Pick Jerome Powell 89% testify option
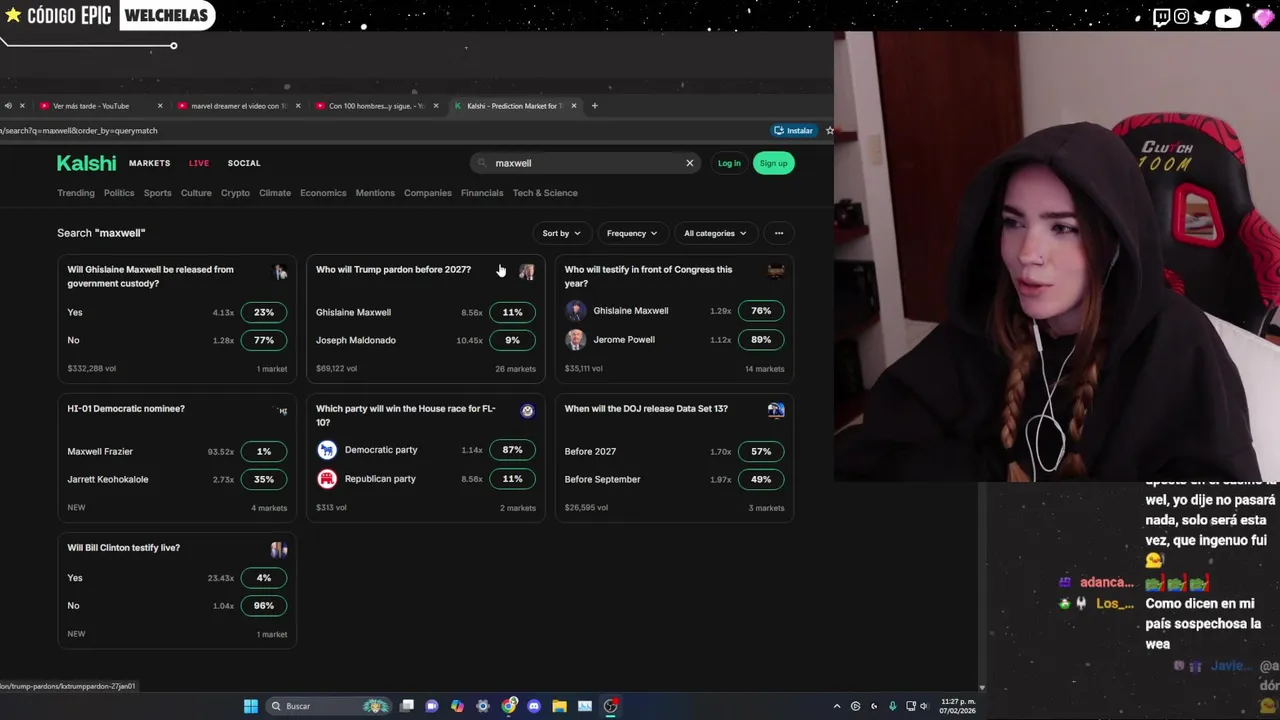This screenshot has width=1280, height=720. tap(761, 340)
